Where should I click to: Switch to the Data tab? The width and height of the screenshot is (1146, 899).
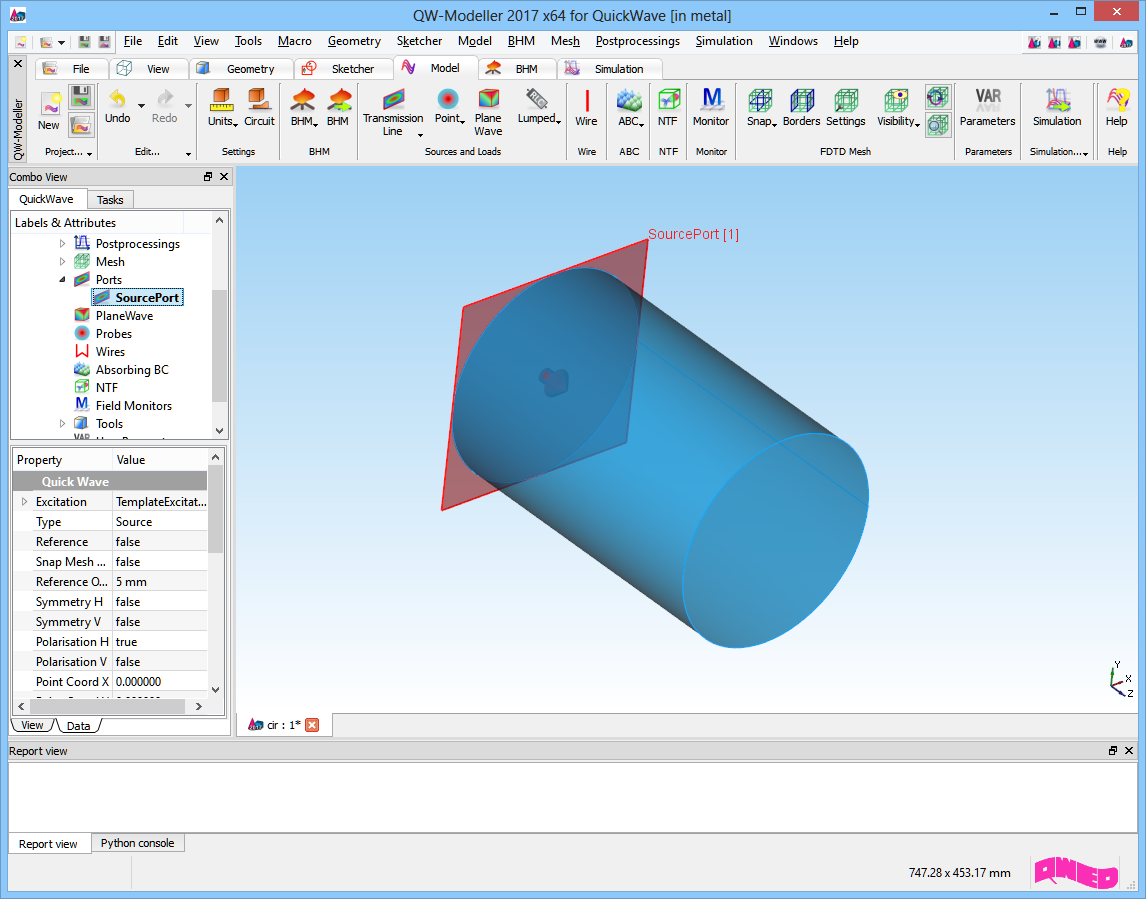[78, 726]
